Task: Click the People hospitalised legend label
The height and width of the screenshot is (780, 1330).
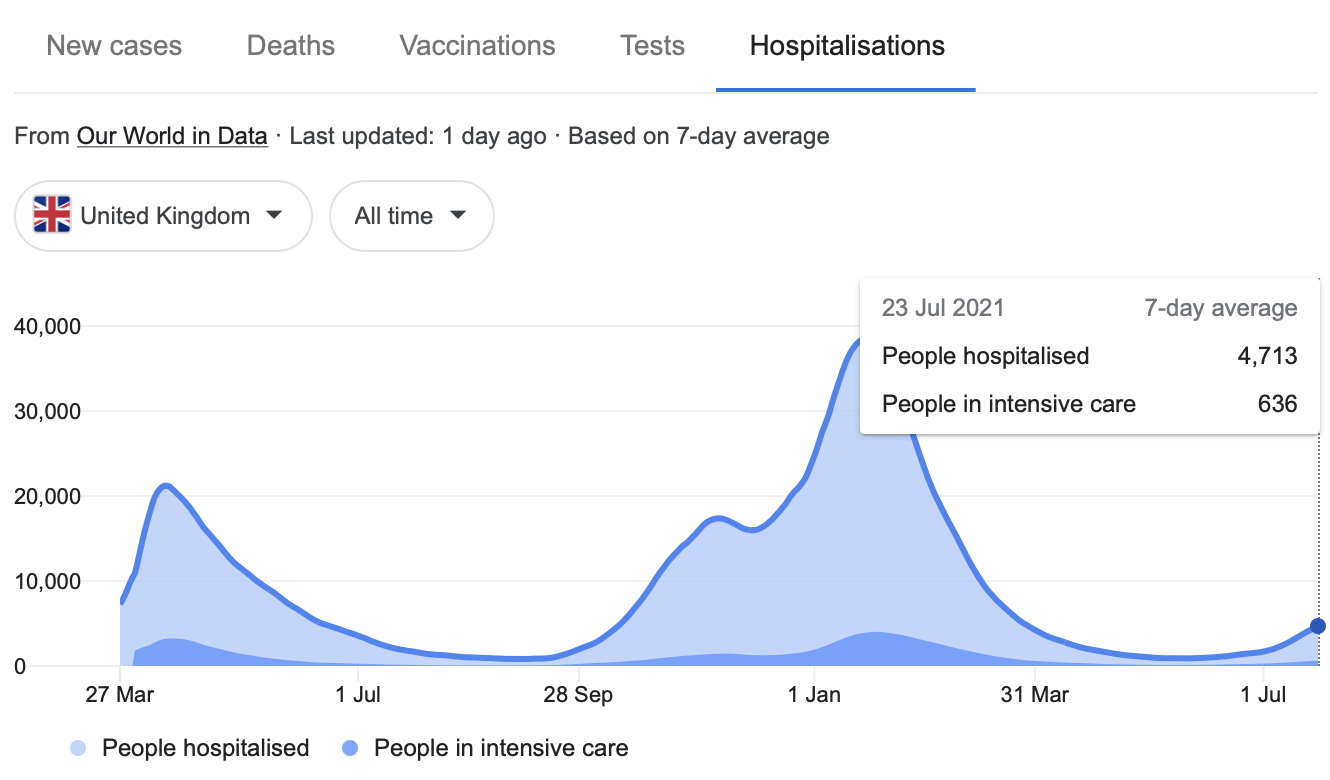Action: [206, 748]
